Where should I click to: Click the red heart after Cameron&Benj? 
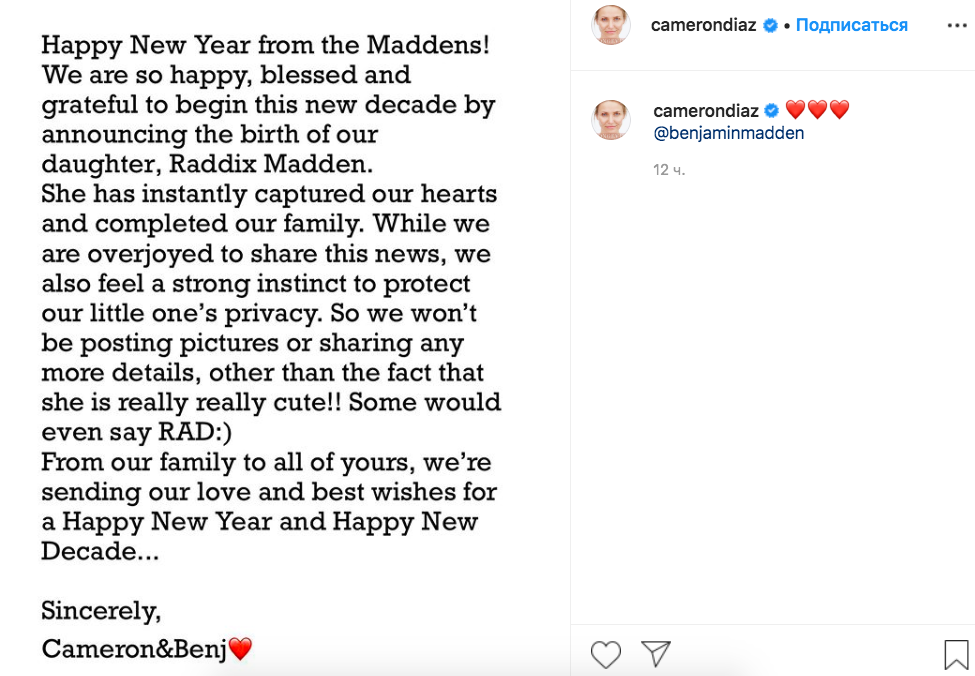click(x=241, y=649)
